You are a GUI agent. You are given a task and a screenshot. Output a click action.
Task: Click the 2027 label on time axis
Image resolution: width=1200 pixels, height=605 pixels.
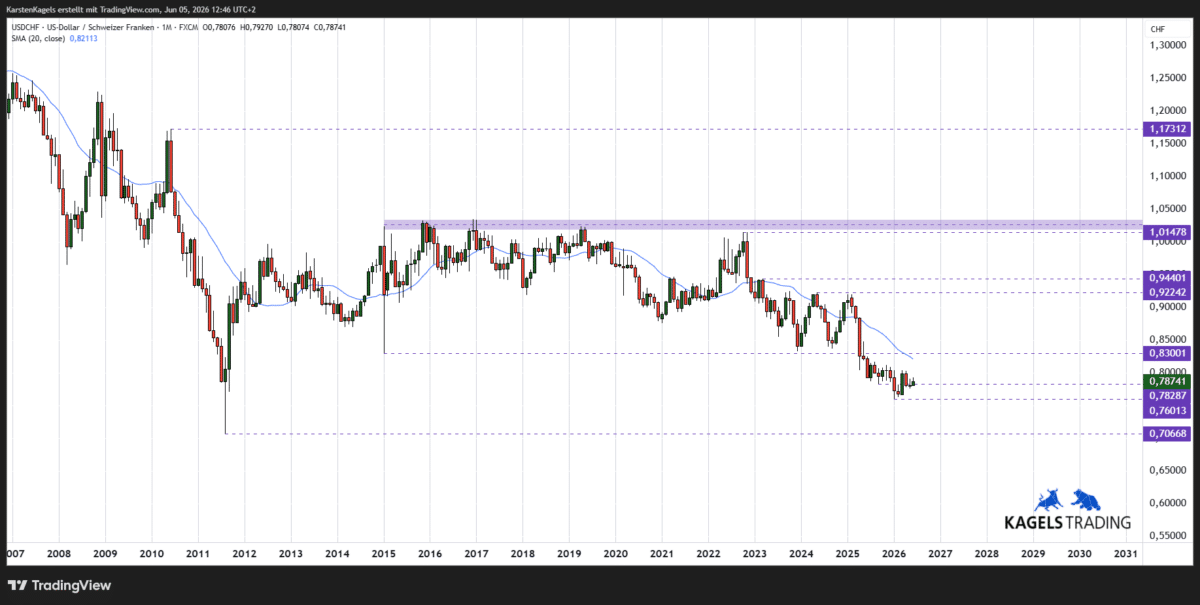pos(940,553)
